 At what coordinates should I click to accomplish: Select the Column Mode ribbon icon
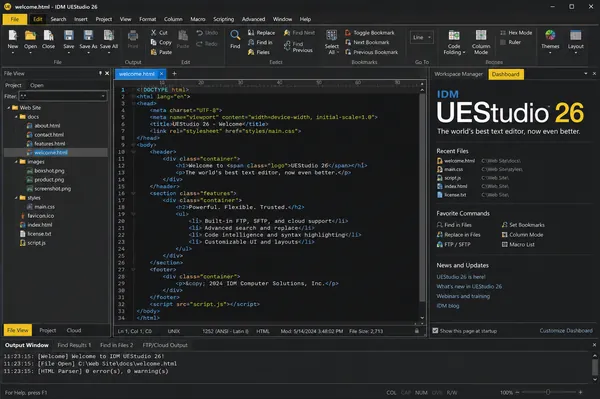[481, 42]
